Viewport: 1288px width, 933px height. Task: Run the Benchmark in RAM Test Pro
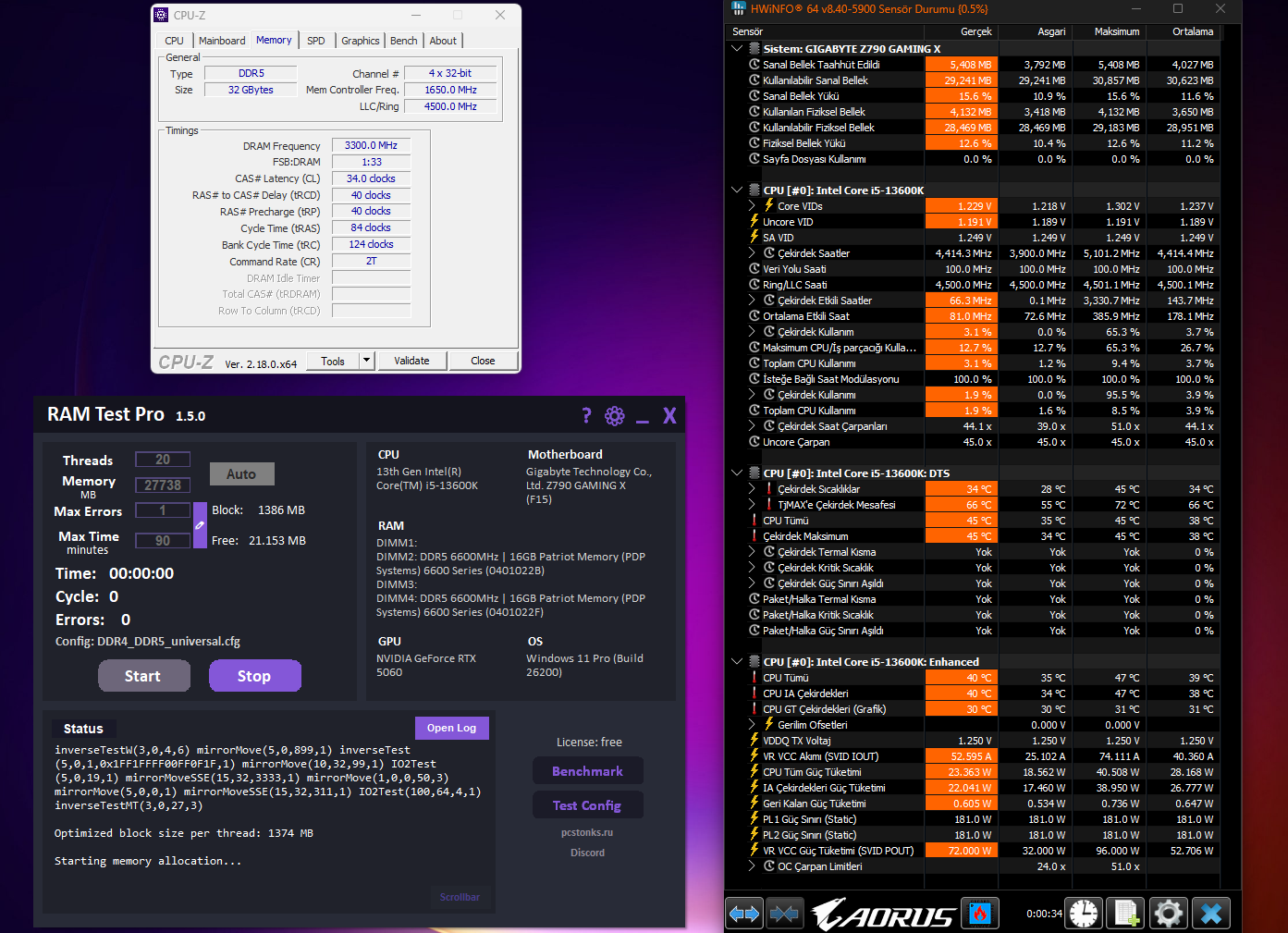[x=587, y=771]
